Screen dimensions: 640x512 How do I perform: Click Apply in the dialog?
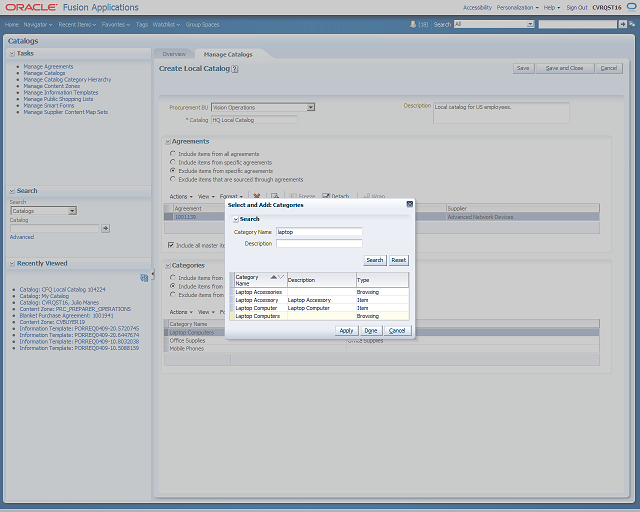pyautogui.click(x=347, y=330)
